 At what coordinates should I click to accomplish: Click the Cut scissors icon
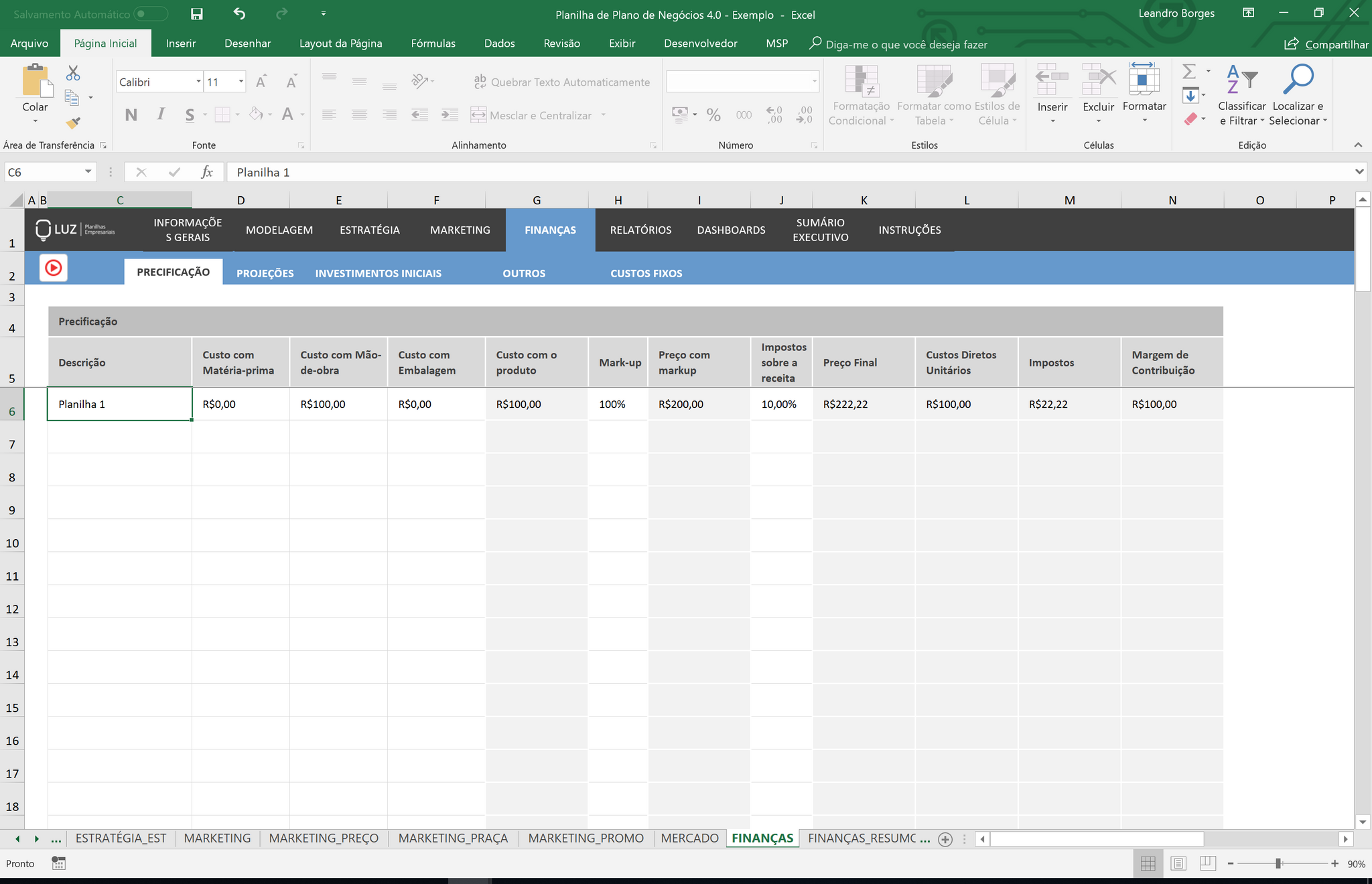pos(73,73)
